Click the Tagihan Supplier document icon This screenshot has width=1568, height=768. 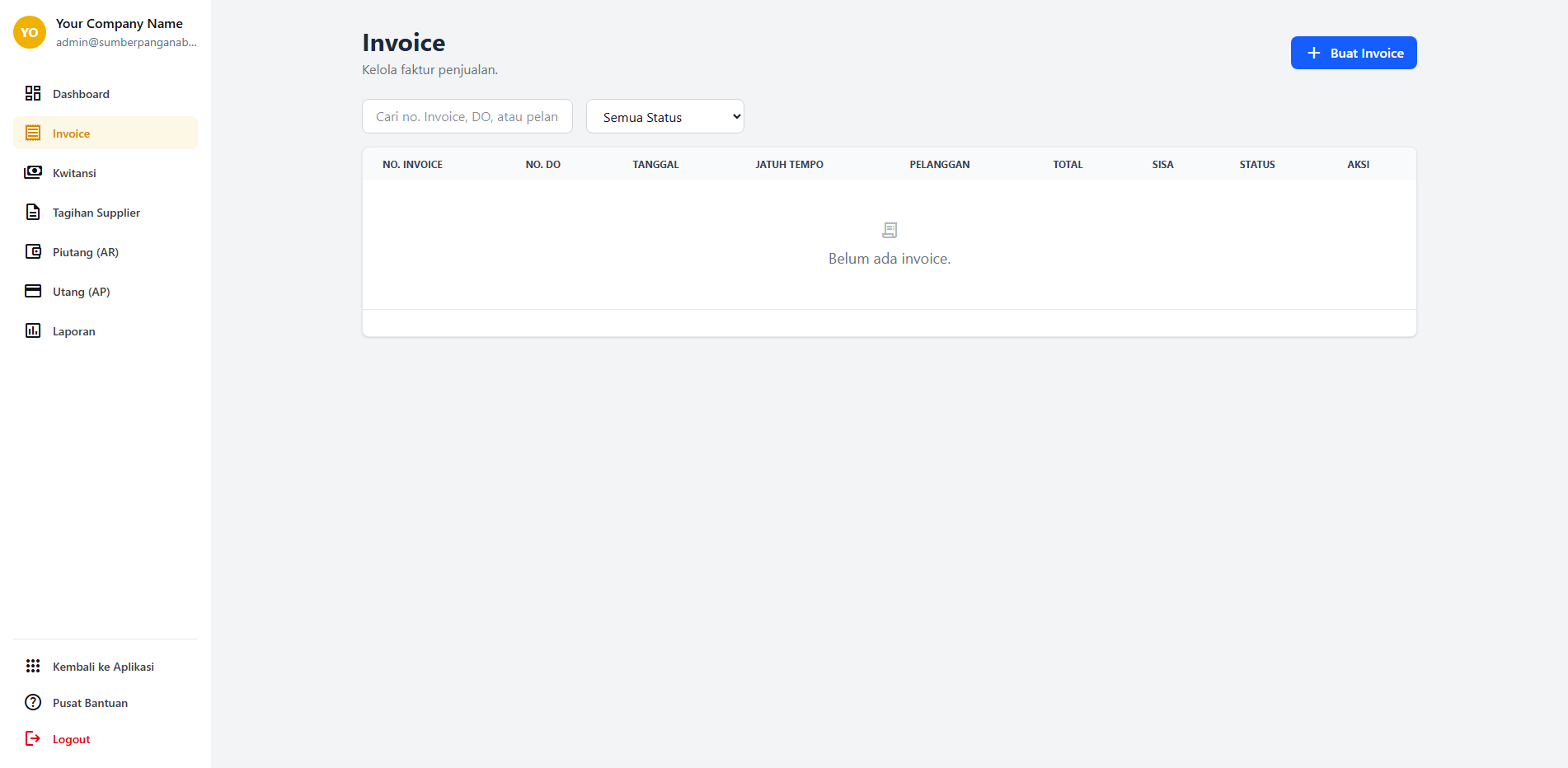tap(33, 212)
